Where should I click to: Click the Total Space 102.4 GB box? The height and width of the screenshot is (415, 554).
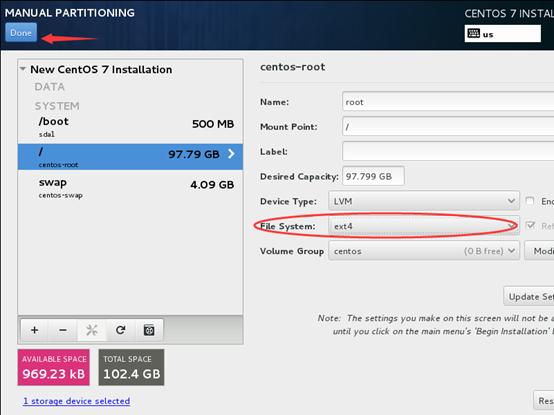[131, 367]
